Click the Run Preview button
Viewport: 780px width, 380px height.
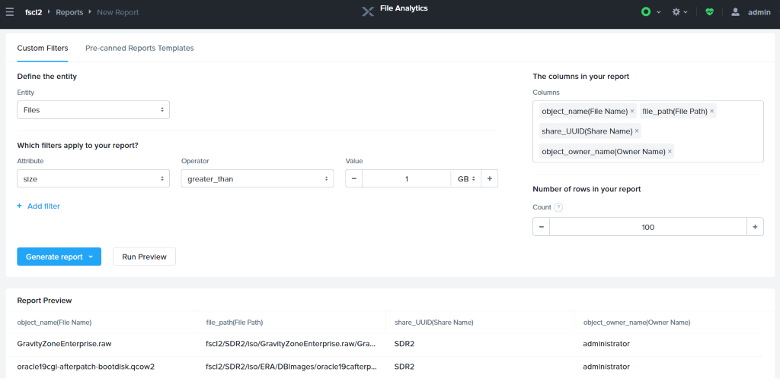pyautogui.click(x=144, y=257)
